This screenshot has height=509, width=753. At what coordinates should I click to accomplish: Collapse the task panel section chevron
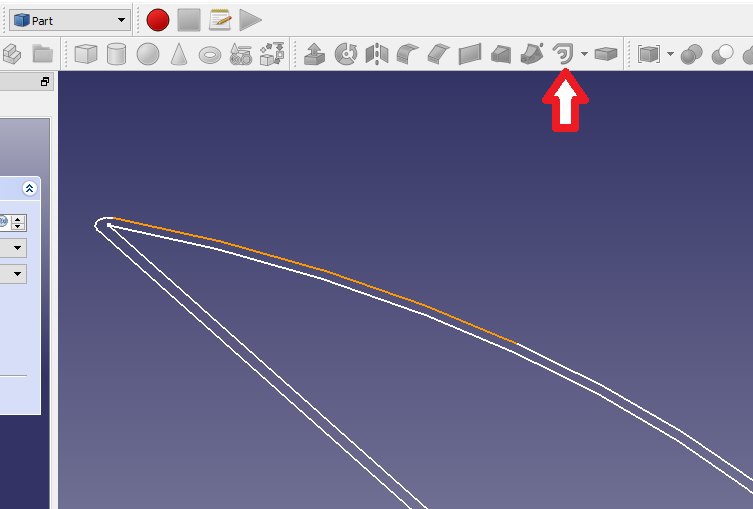point(29,188)
